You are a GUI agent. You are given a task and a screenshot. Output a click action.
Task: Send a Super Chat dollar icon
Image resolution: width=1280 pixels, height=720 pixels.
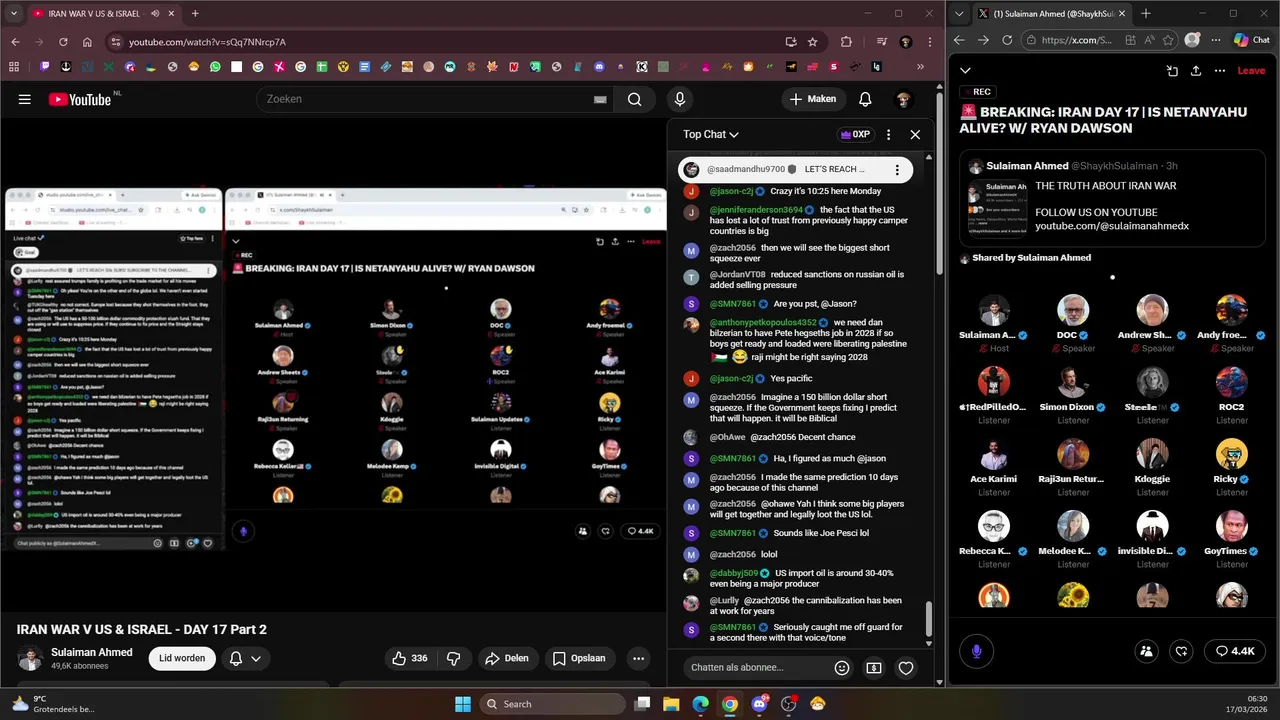pyautogui.click(x=874, y=667)
